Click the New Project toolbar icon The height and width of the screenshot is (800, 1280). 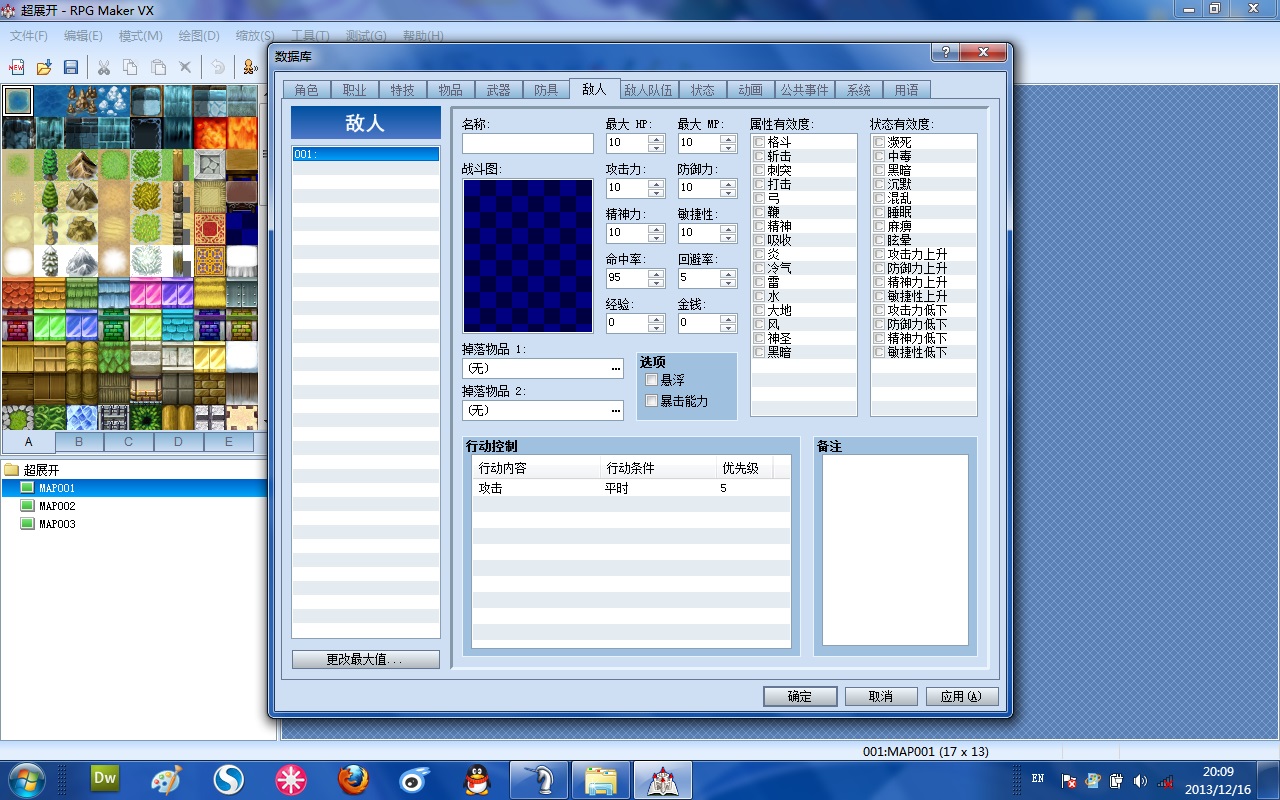[16, 67]
